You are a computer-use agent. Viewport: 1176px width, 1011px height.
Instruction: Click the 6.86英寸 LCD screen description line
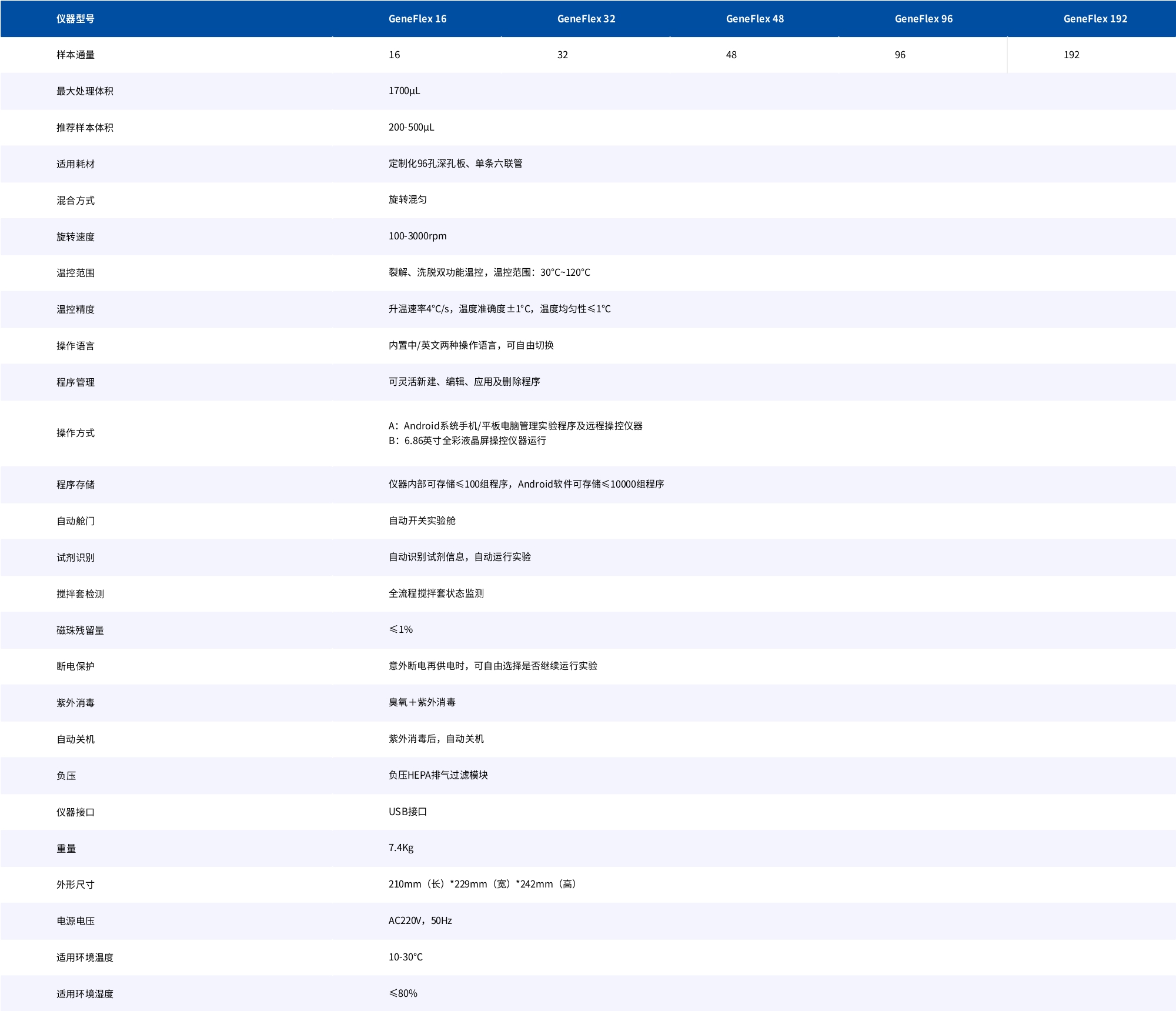[x=467, y=441]
